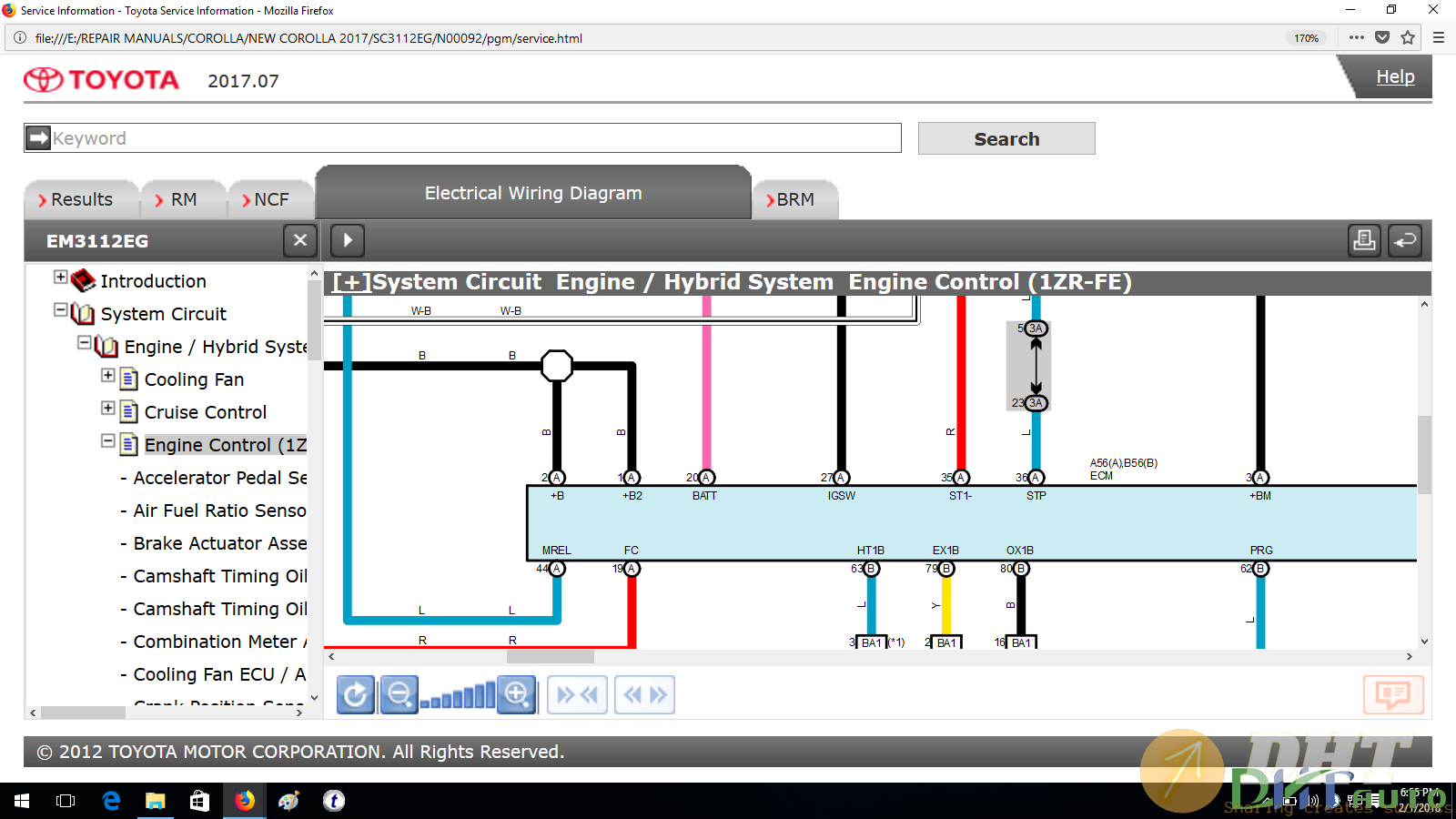
Task: Focus the Keyword search field
Action: coord(473,138)
